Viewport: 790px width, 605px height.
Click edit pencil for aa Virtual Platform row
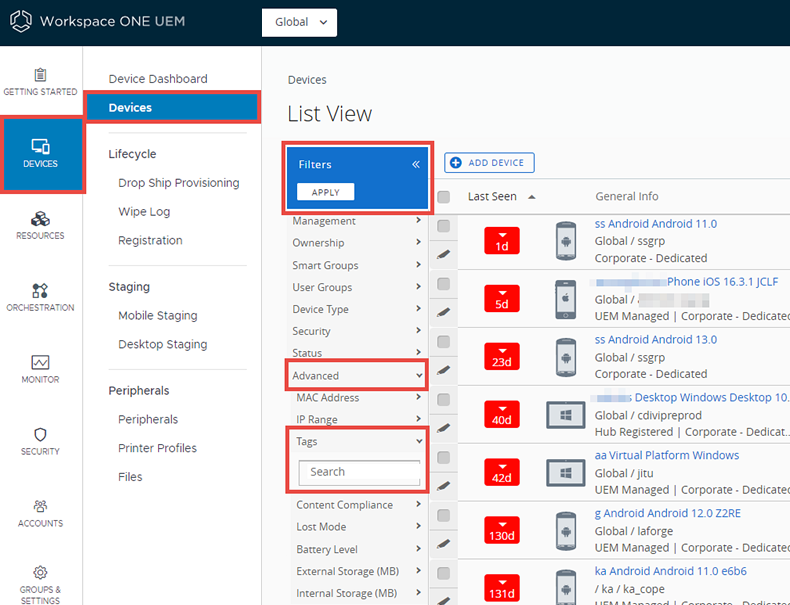tap(443, 486)
